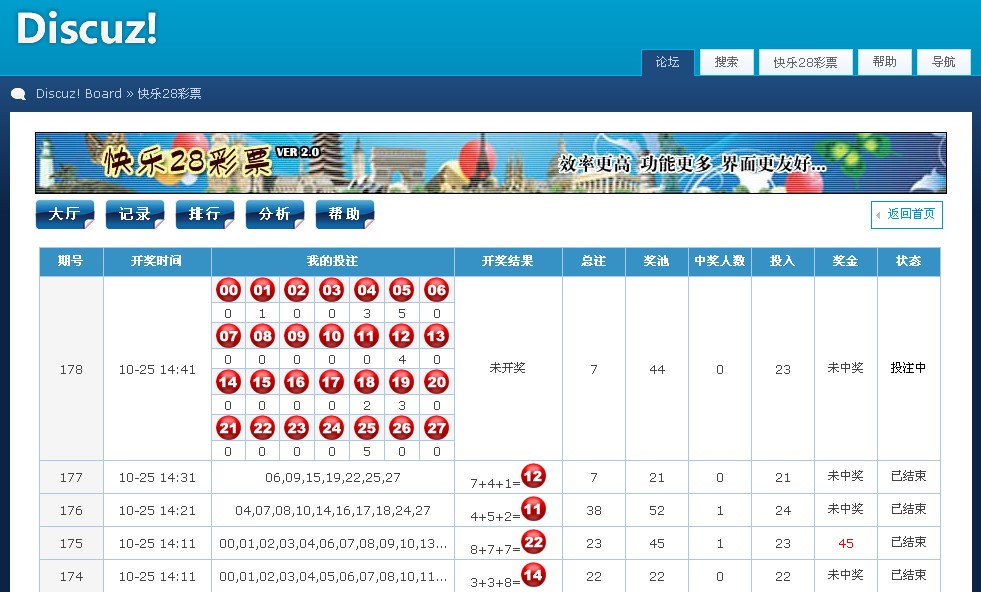Open the 导航 tab
This screenshot has height=592, width=981.
point(943,62)
